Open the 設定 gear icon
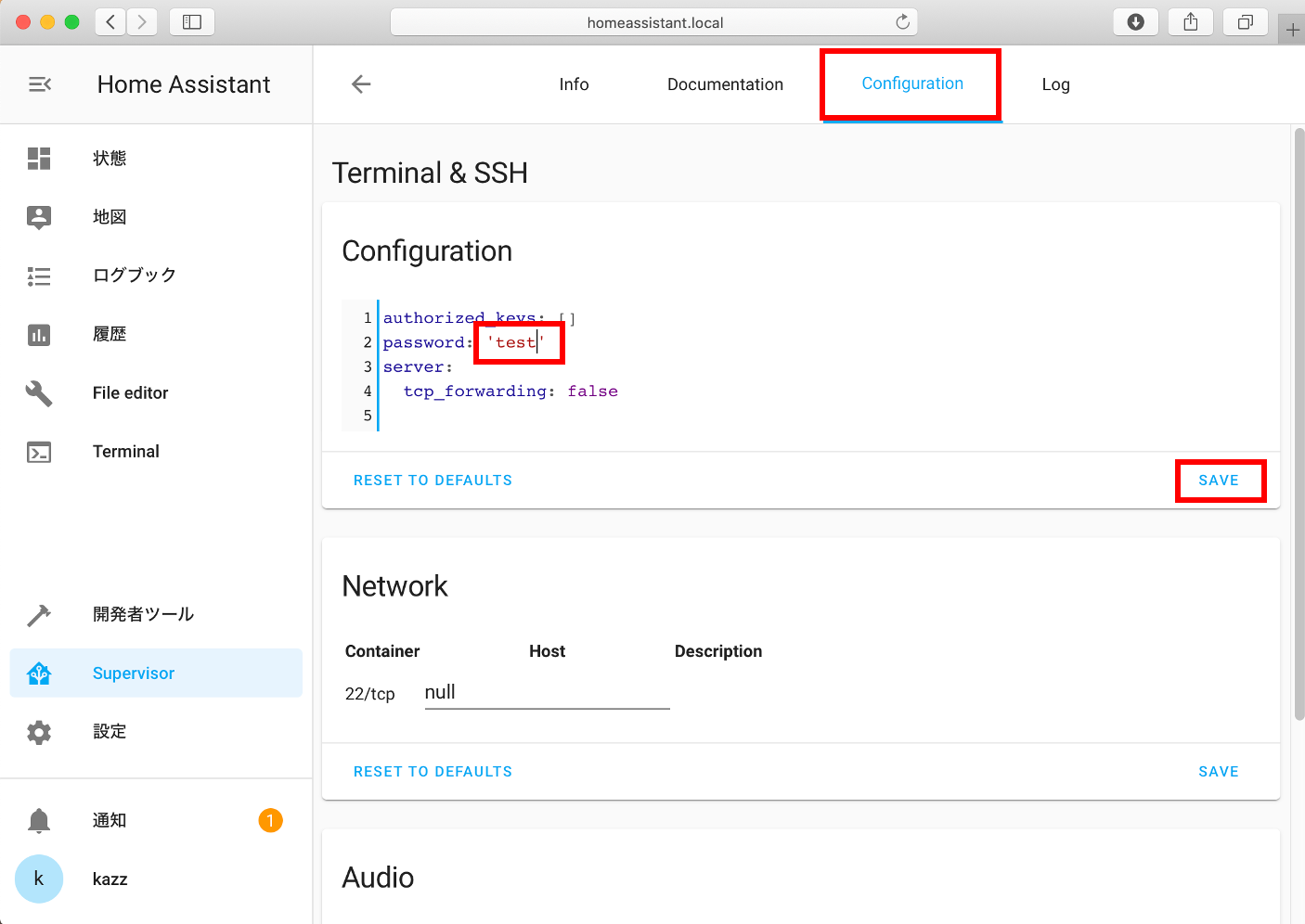This screenshot has width=1305, height=924. click(x=39, y=732)
